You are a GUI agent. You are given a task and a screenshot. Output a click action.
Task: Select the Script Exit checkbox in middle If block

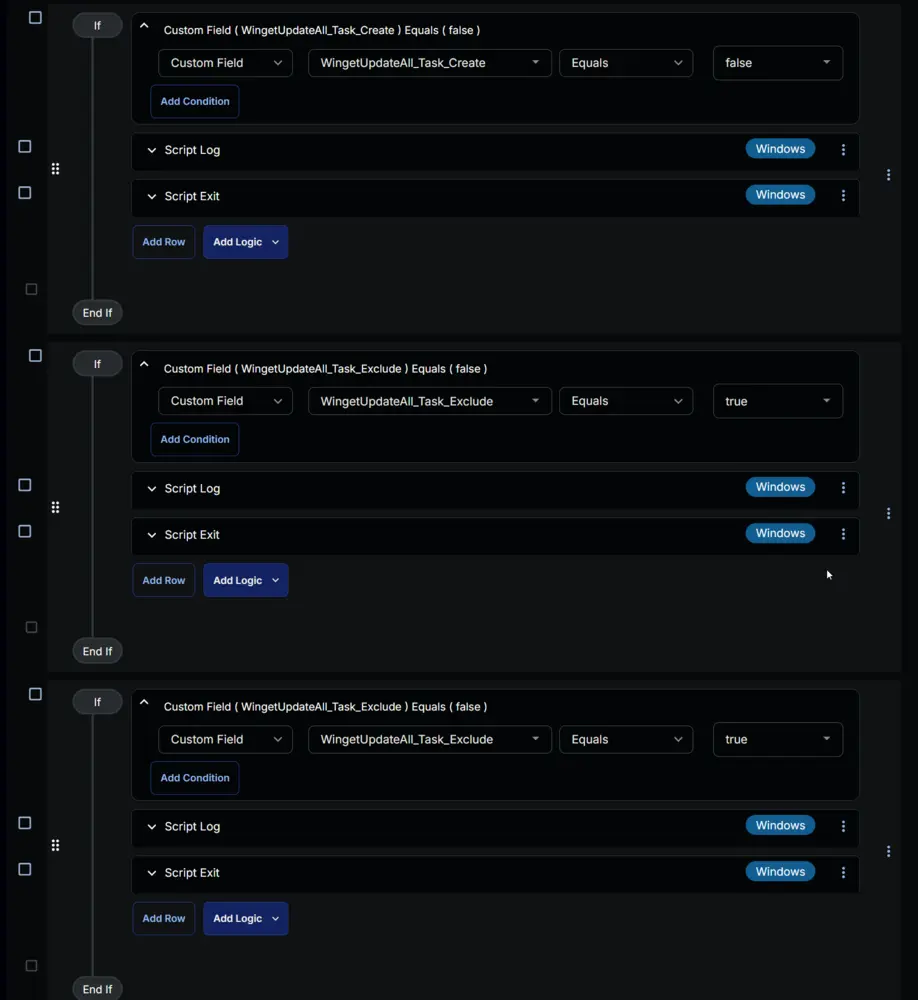pyautogui.click(x=25, y=531)
